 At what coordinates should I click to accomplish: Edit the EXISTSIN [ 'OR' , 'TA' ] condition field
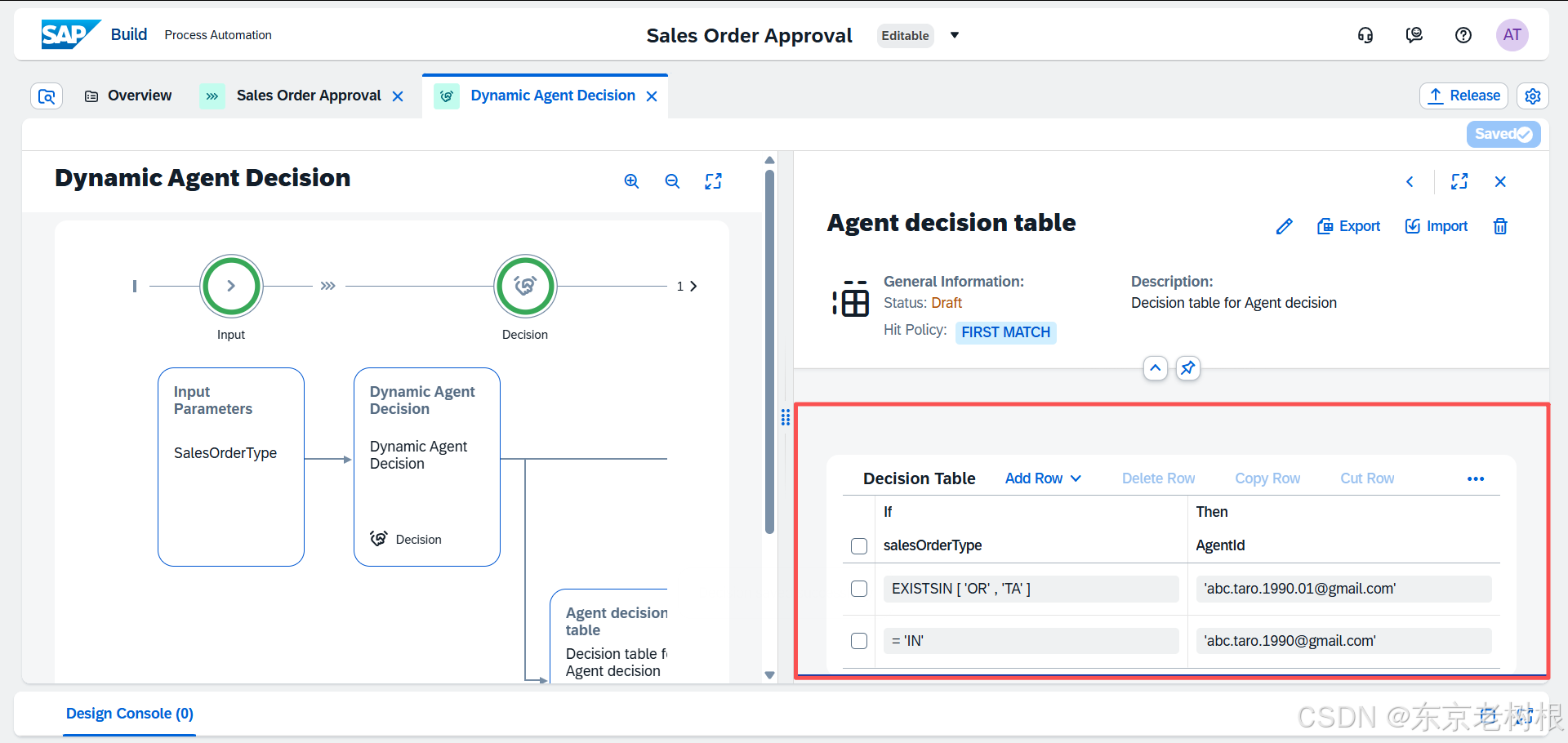pyautogui.click(x=1031, y=589)
